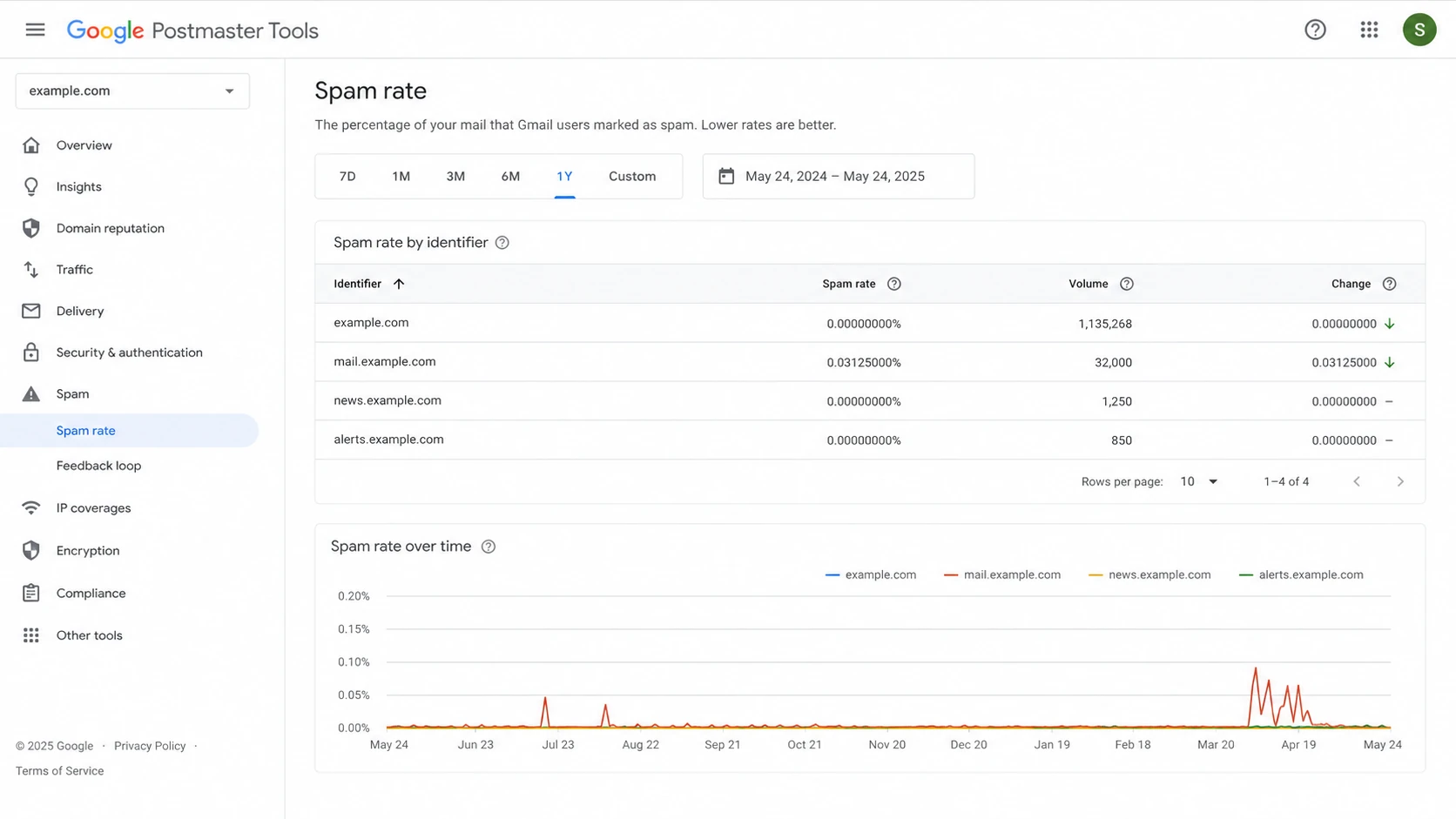Viewport: 1456px width, 819px height.
Task: Show help for Spam rate over time
Action: click(489, 547)
